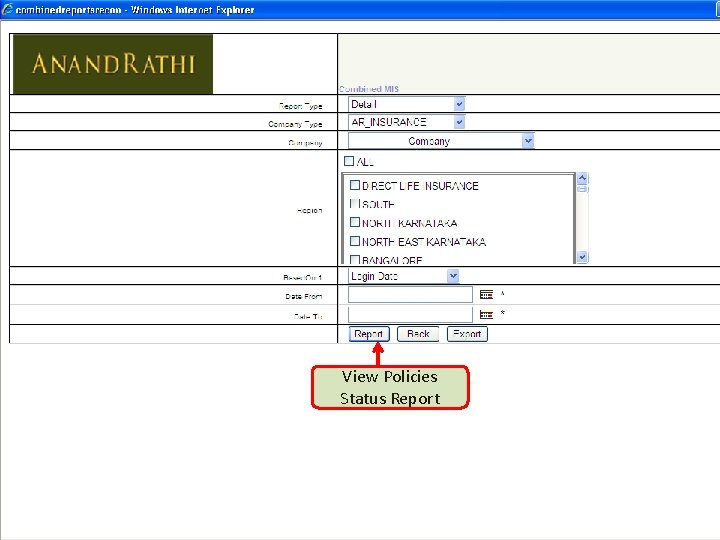This screenshot has height=540, width=720.
Task: Click the Combined MIS heading text
Action: (369, 89)
